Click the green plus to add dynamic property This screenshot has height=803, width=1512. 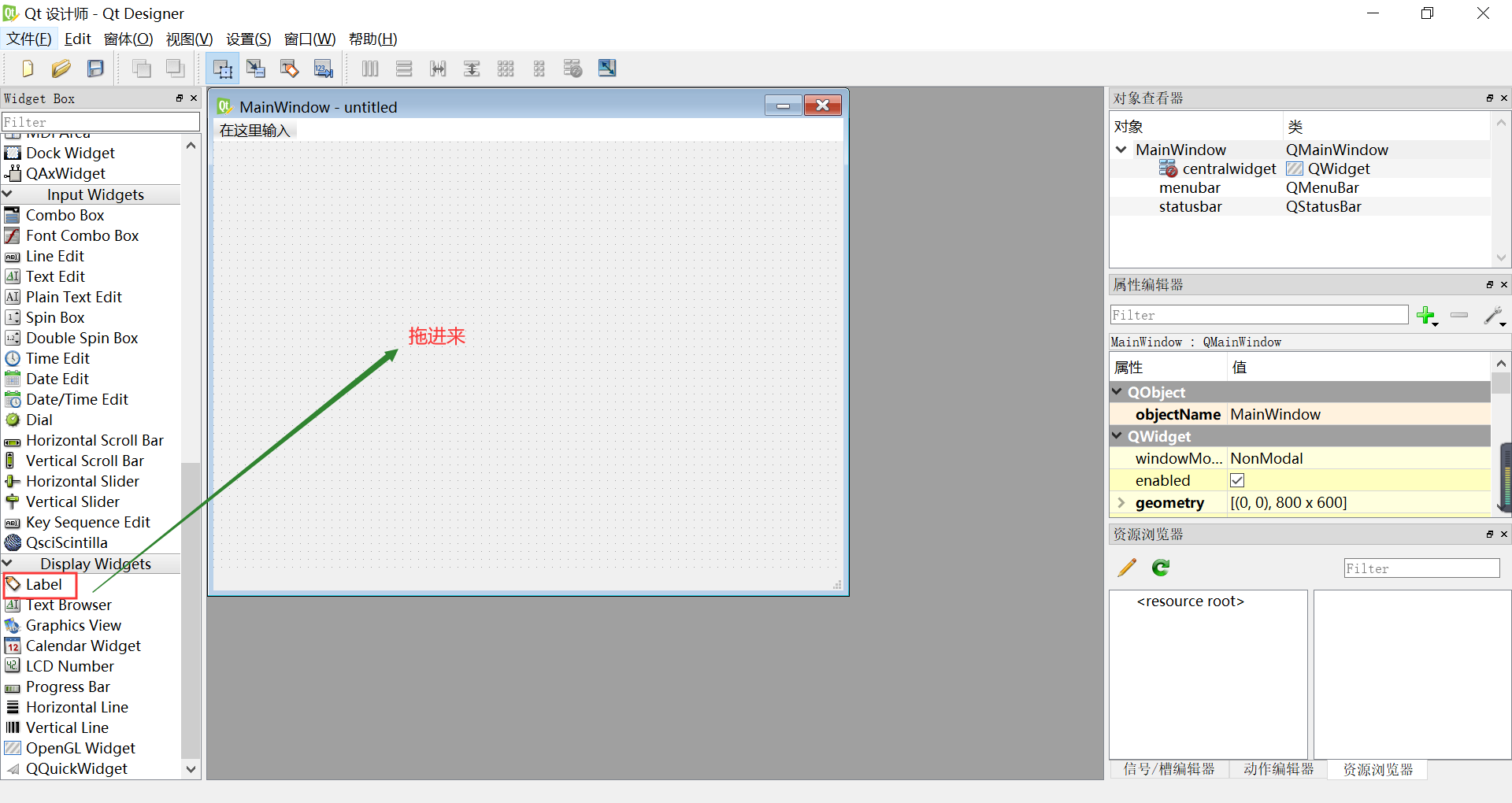pyautogui.click(x=1427, y=315)
